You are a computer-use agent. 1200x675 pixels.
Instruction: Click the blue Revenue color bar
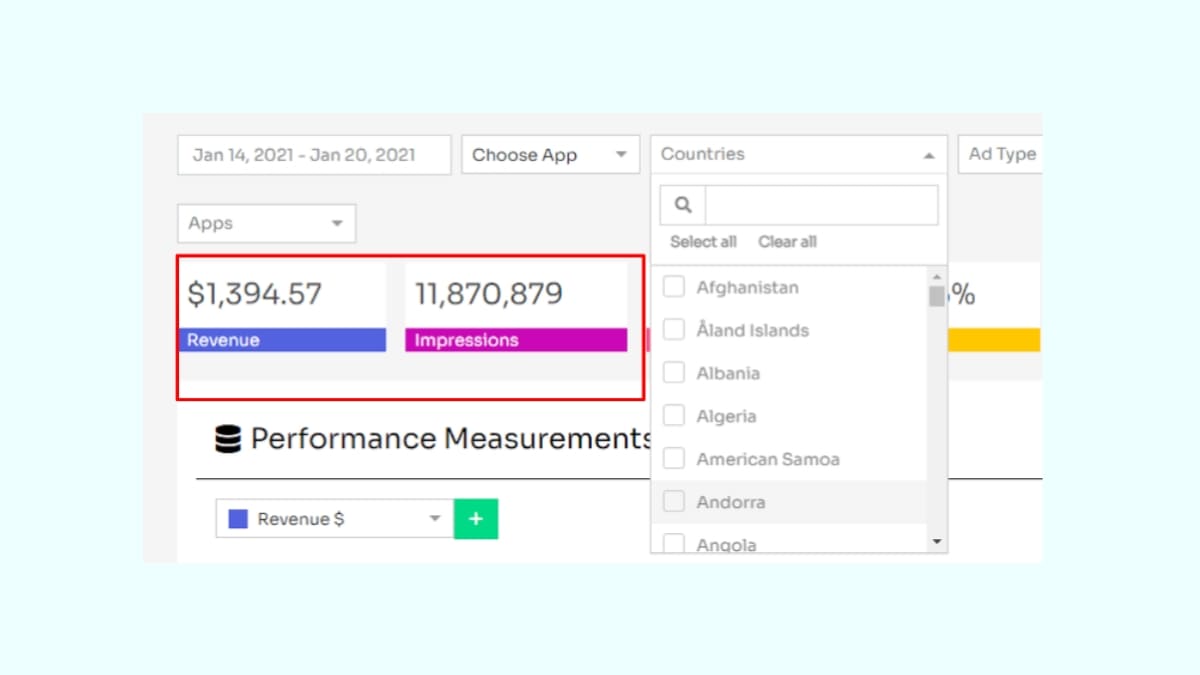[282, 340]
